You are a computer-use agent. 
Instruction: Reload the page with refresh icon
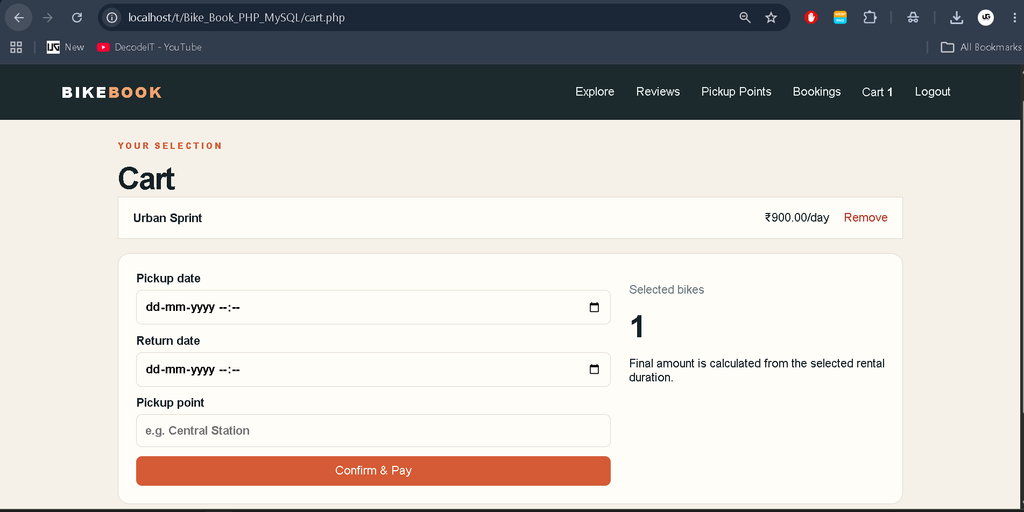77,18
